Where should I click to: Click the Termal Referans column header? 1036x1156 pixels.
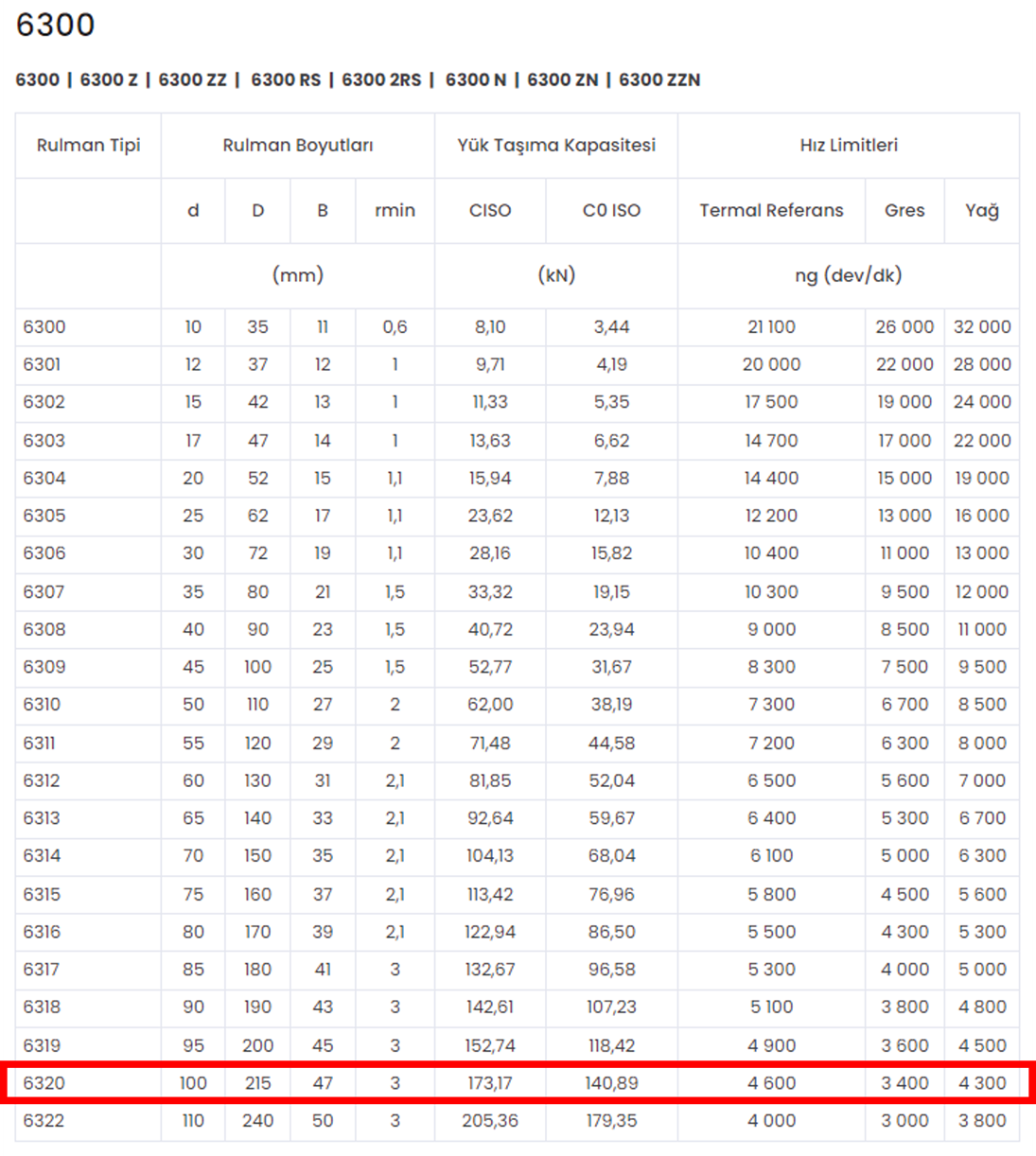tap(771, 210)
